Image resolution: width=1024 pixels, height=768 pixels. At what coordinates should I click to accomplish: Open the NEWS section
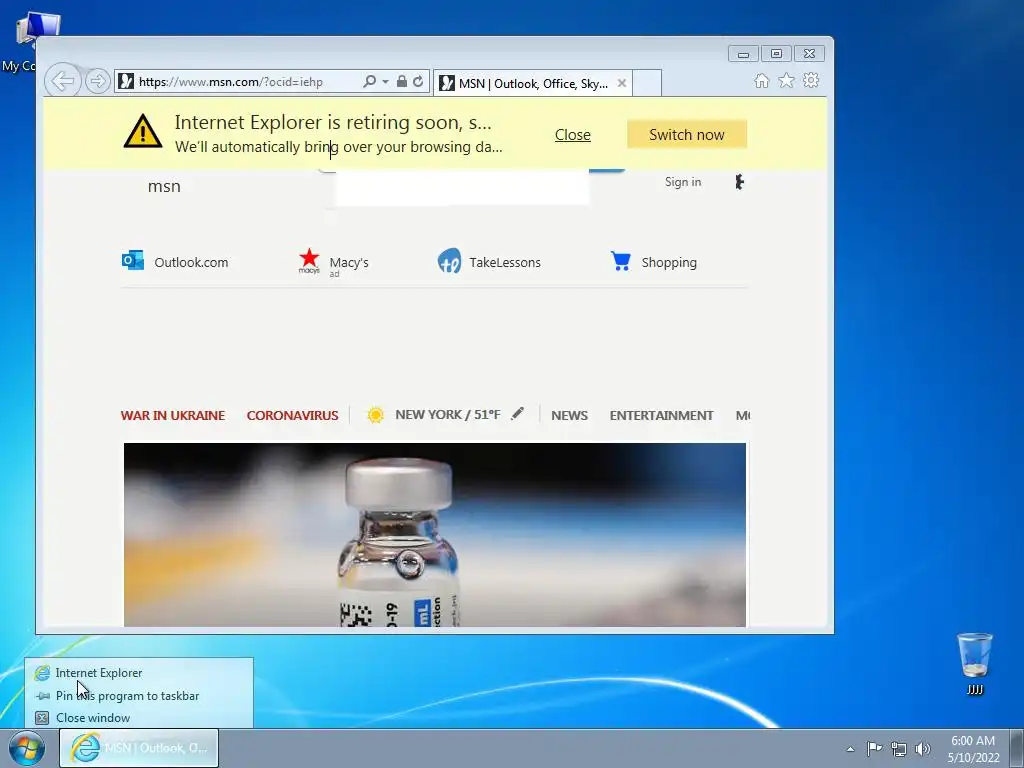point(569,415)
